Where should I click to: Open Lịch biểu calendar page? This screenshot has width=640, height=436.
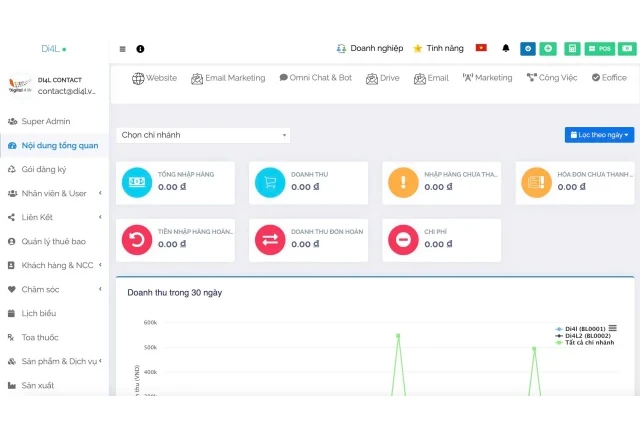tap(54, 313)
